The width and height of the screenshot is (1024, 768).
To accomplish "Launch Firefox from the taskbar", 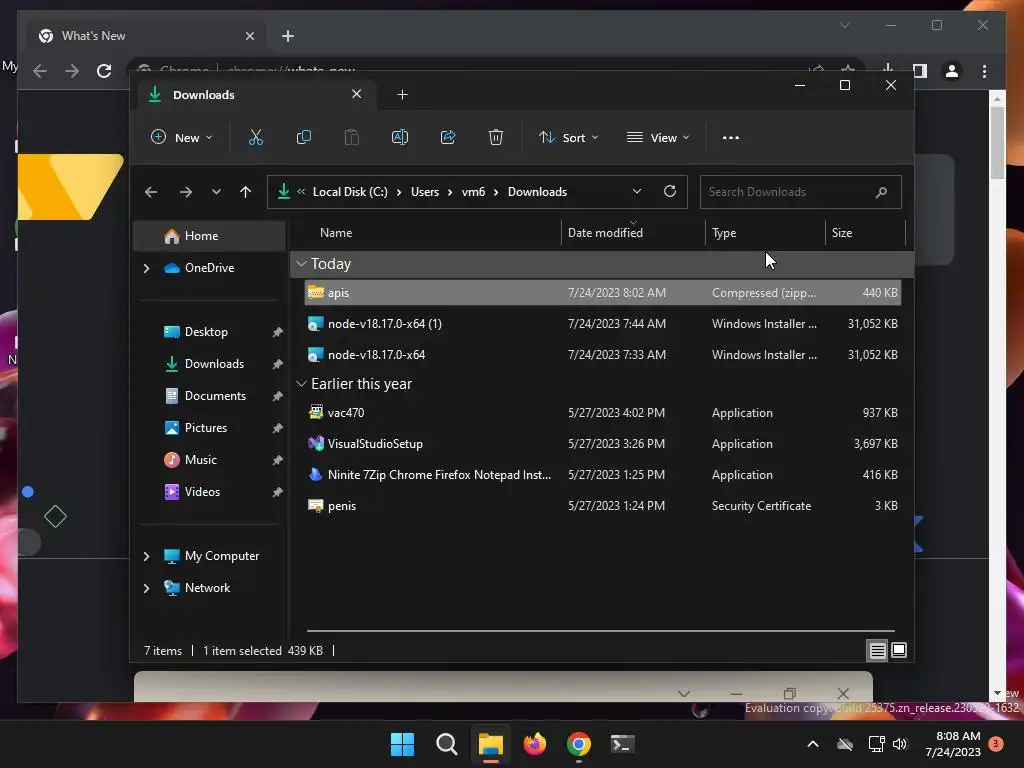I will coord(535,744).
